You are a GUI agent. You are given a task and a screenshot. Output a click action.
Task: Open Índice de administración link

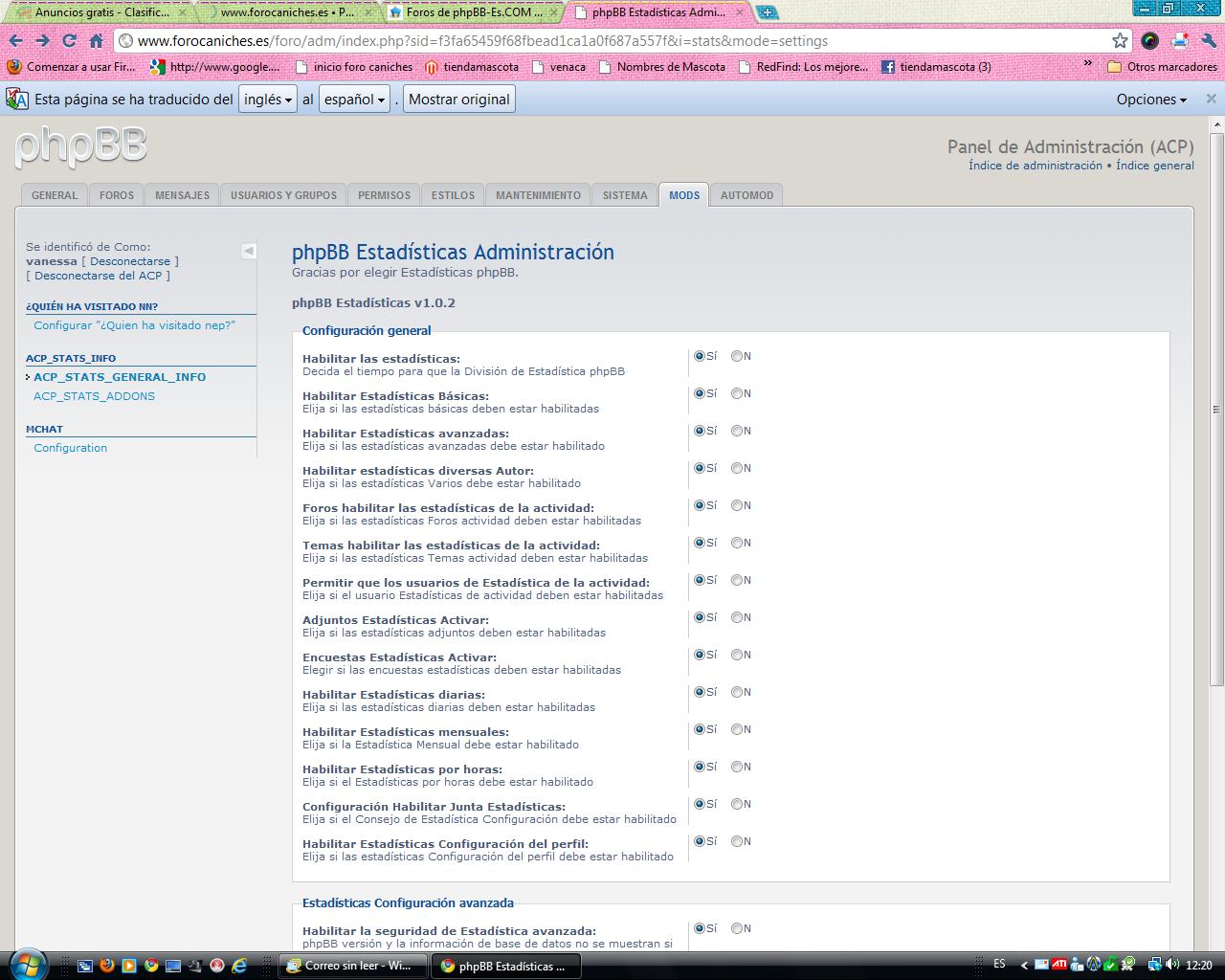pyautogui.click(x=1036, y=166)
